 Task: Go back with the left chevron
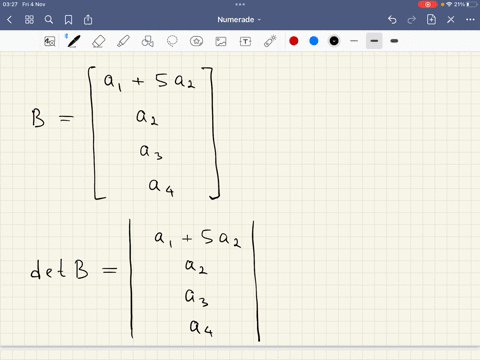click(9, 20)
